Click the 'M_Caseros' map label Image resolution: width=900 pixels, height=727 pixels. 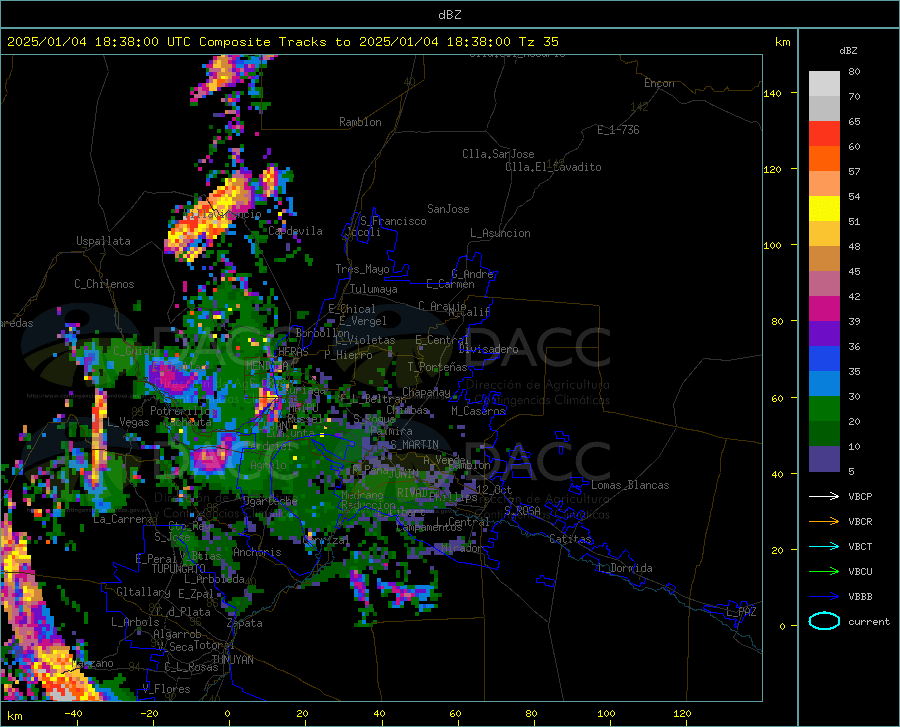coord(478,411)
